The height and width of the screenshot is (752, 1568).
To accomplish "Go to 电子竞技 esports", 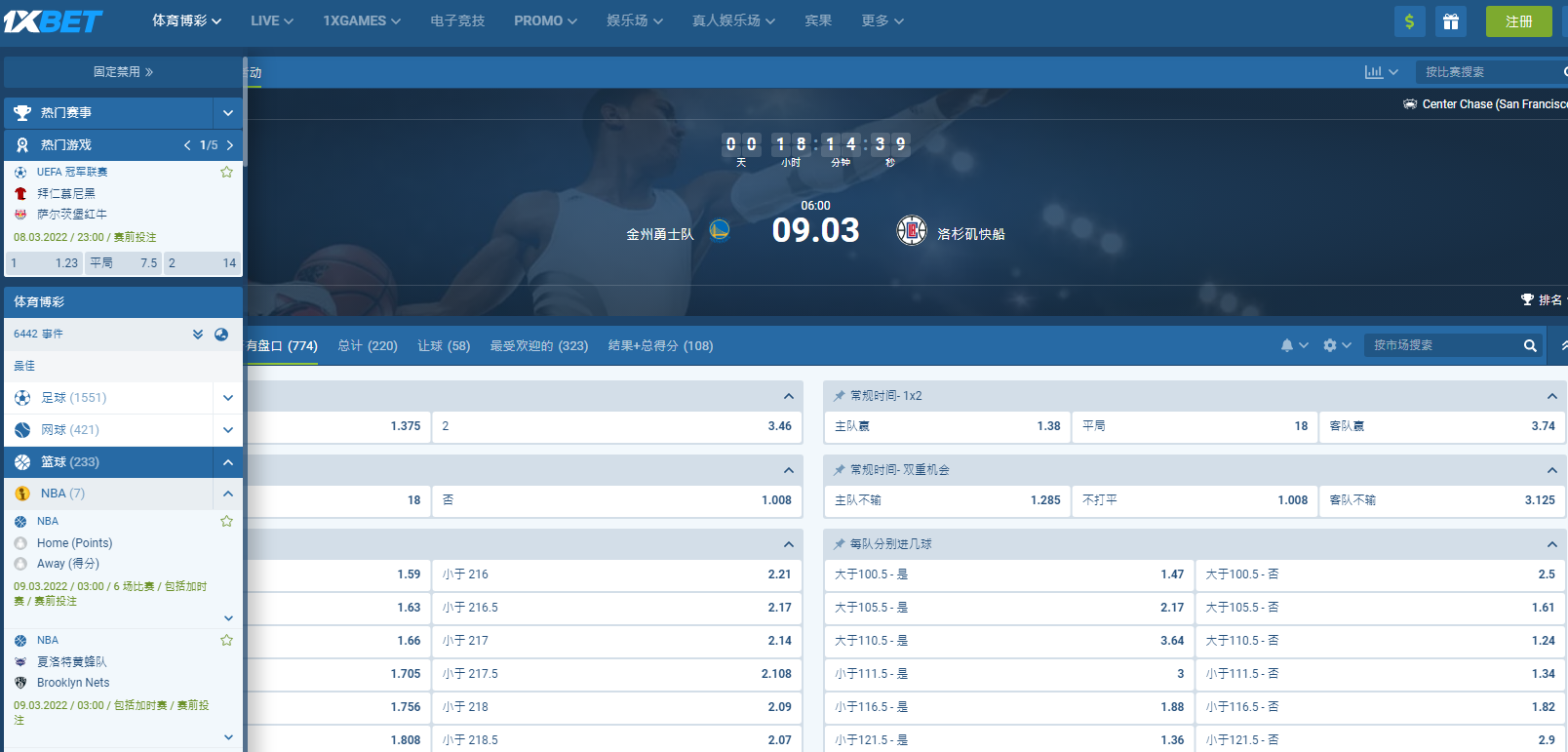I will 457,20.
